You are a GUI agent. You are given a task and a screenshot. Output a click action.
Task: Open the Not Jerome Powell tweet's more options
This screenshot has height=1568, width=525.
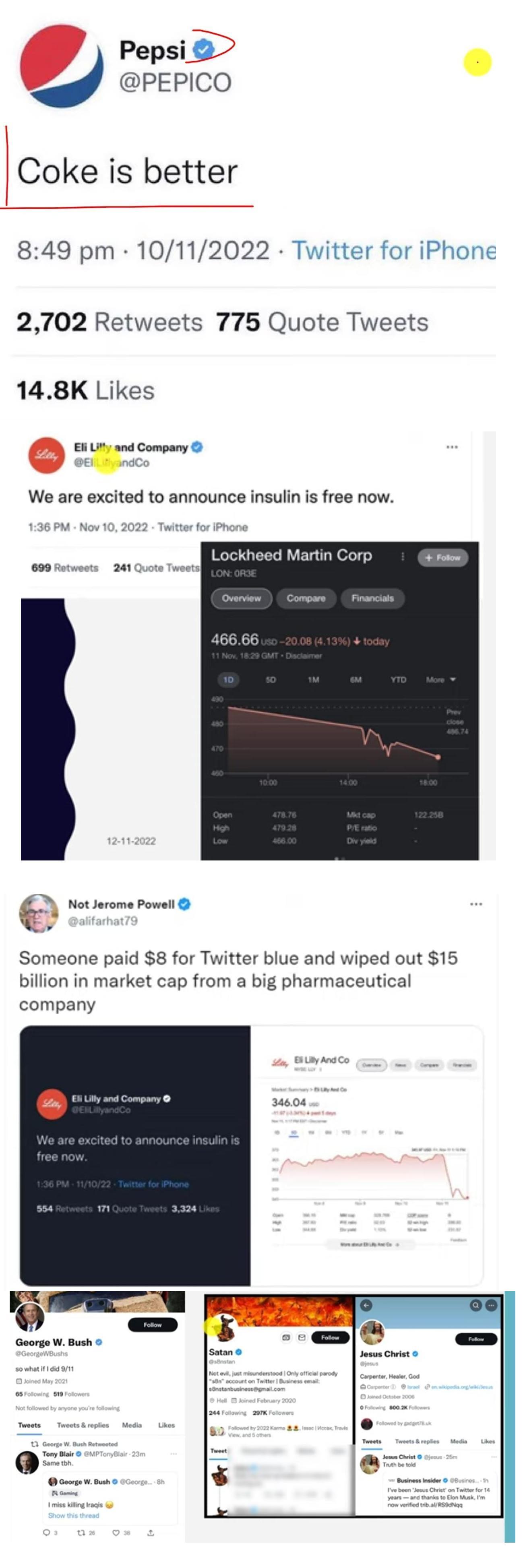(475, 904)
